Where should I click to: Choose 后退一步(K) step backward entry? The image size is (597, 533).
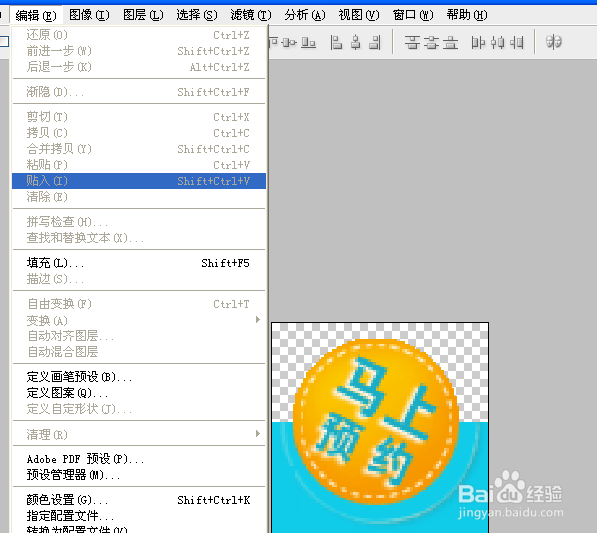click(x=139, y=67)
